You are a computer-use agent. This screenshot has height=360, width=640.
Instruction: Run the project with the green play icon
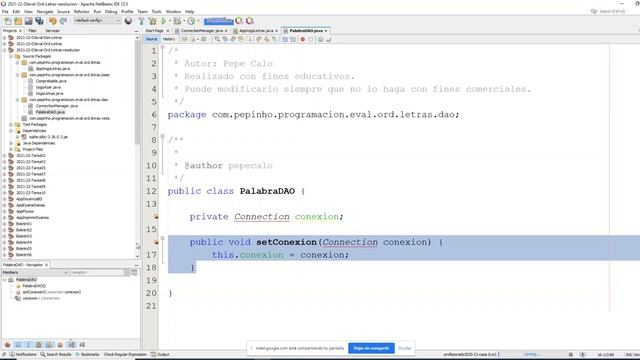(x=164, y=21)
